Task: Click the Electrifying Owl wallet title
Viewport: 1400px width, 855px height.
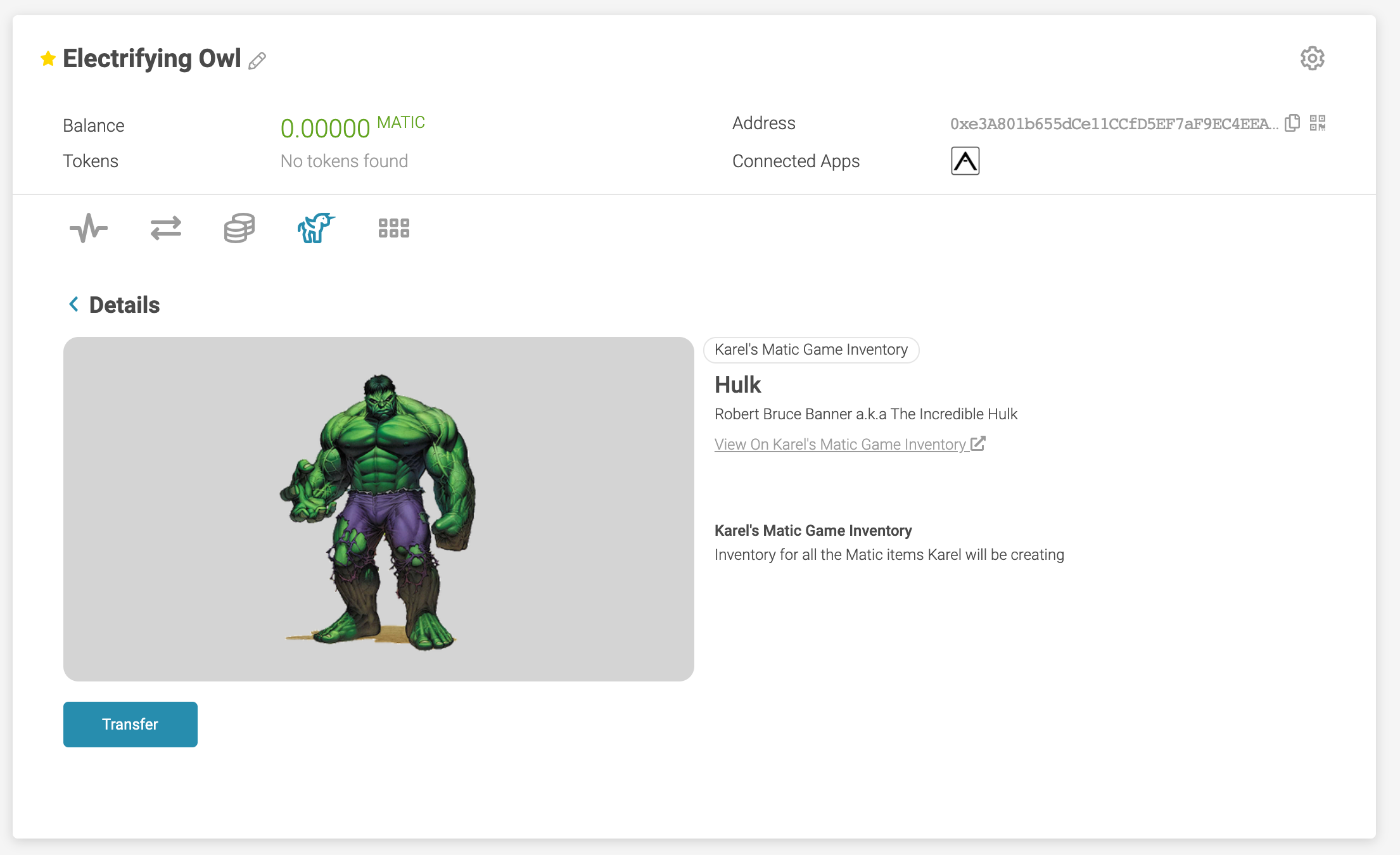Action: 152,59
